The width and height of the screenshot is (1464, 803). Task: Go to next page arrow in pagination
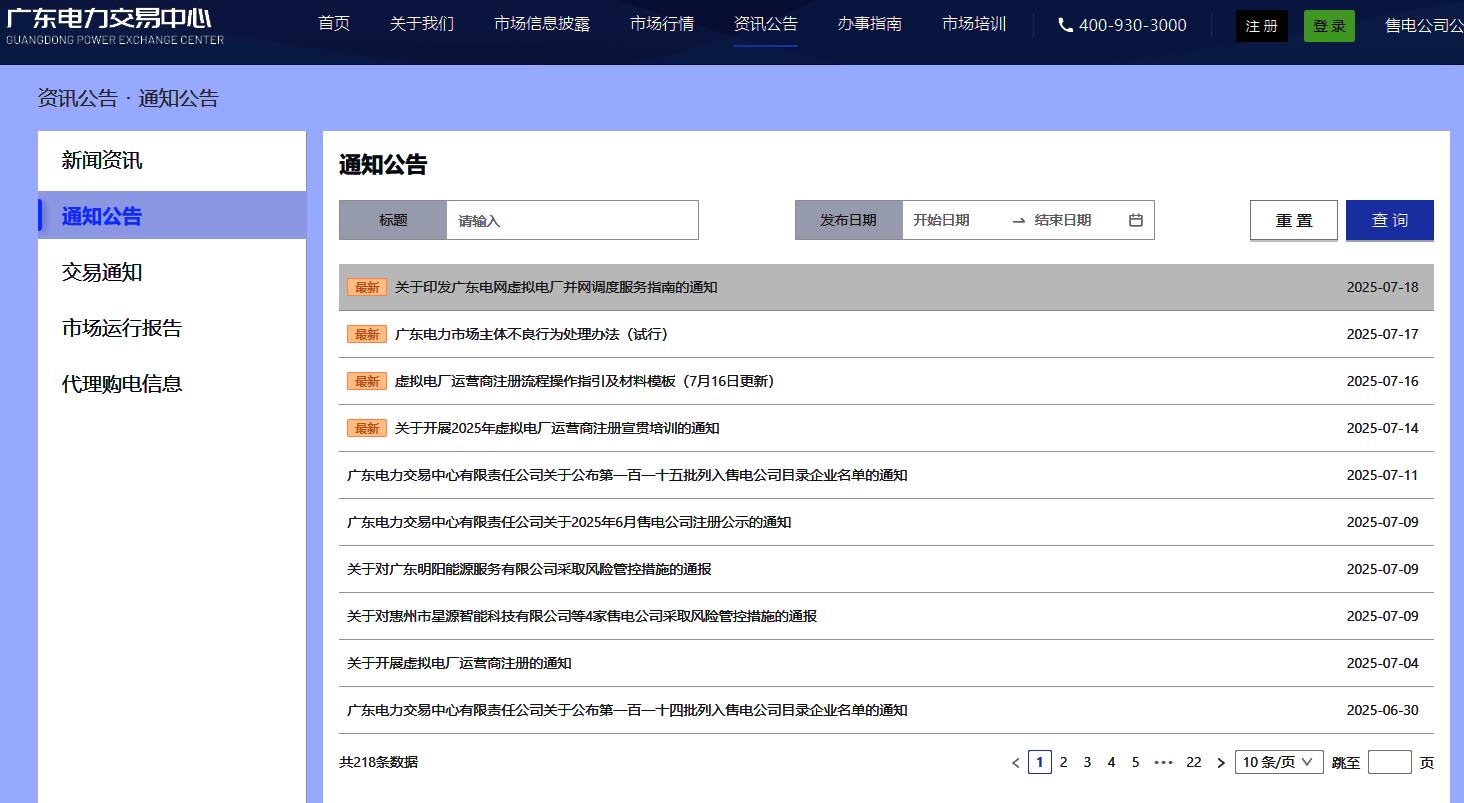(x=1220, y=763)
